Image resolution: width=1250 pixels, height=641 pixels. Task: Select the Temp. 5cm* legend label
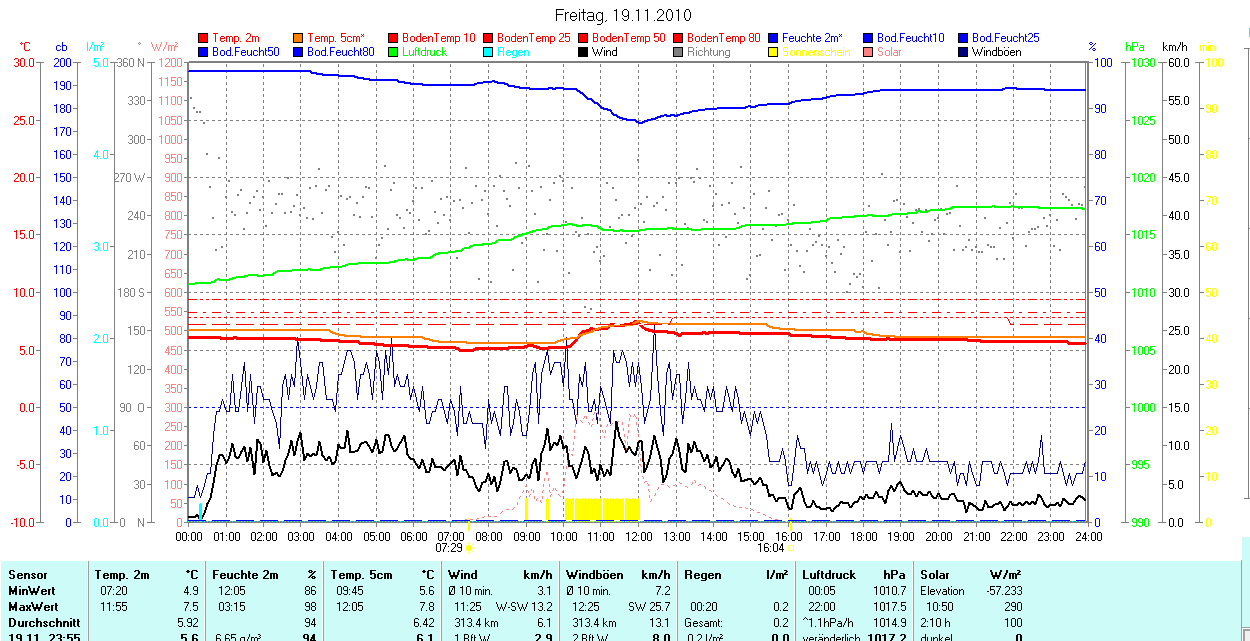(336, 38)
